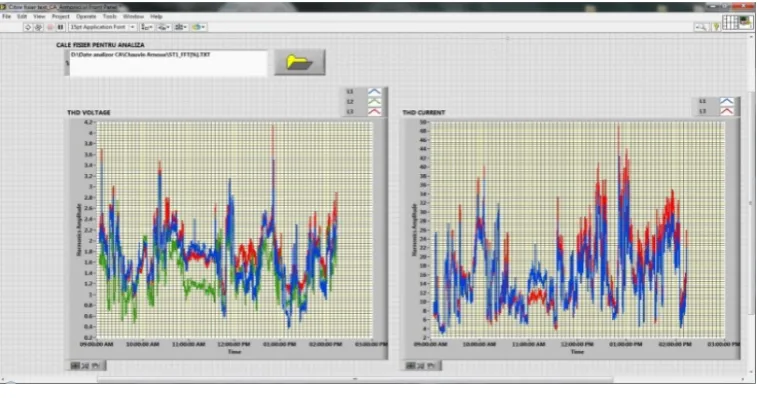Click the Run Continuously toolbar button
Viewport: 757px width, 398px height.
[39, 27]
